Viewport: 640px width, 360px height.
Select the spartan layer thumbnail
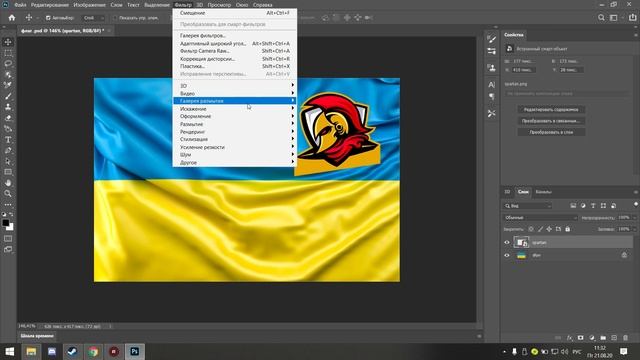[x=521, y=242]
